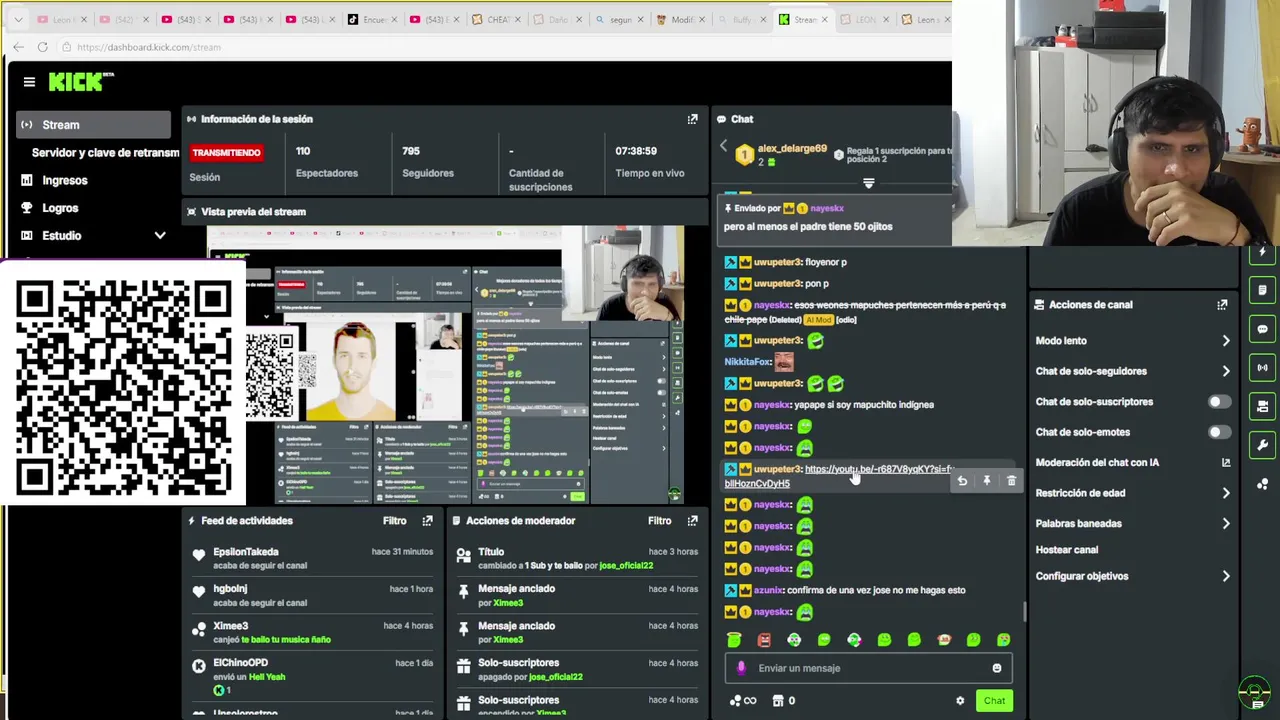Pop out Acciones de canal panel

click(x=1222, y=305)
